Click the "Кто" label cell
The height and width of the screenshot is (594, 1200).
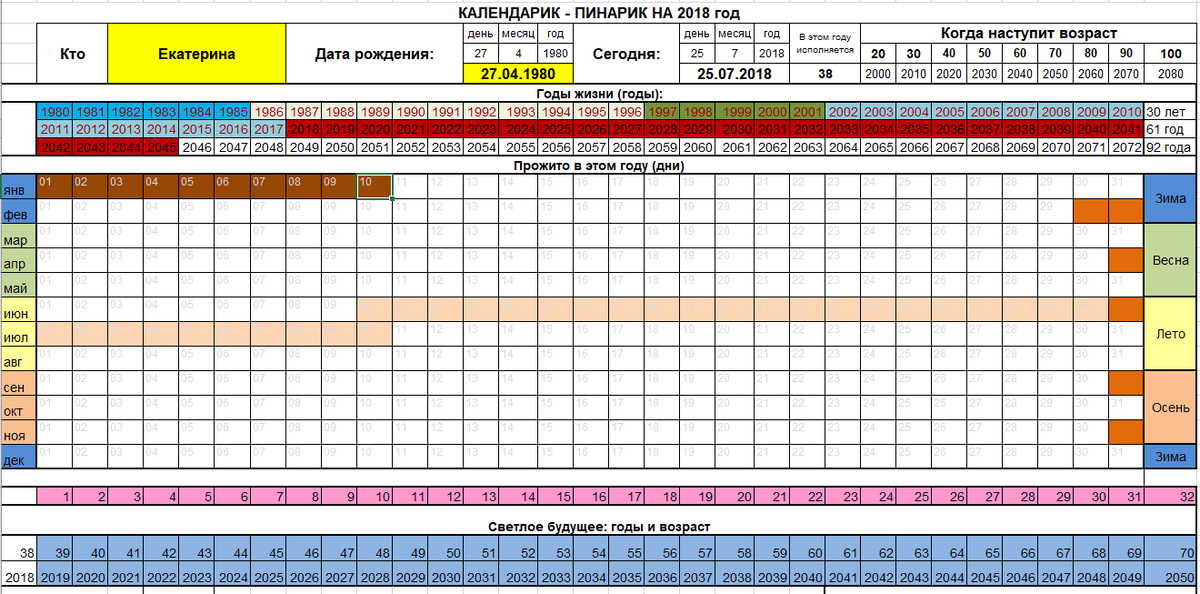click(72, 54)
